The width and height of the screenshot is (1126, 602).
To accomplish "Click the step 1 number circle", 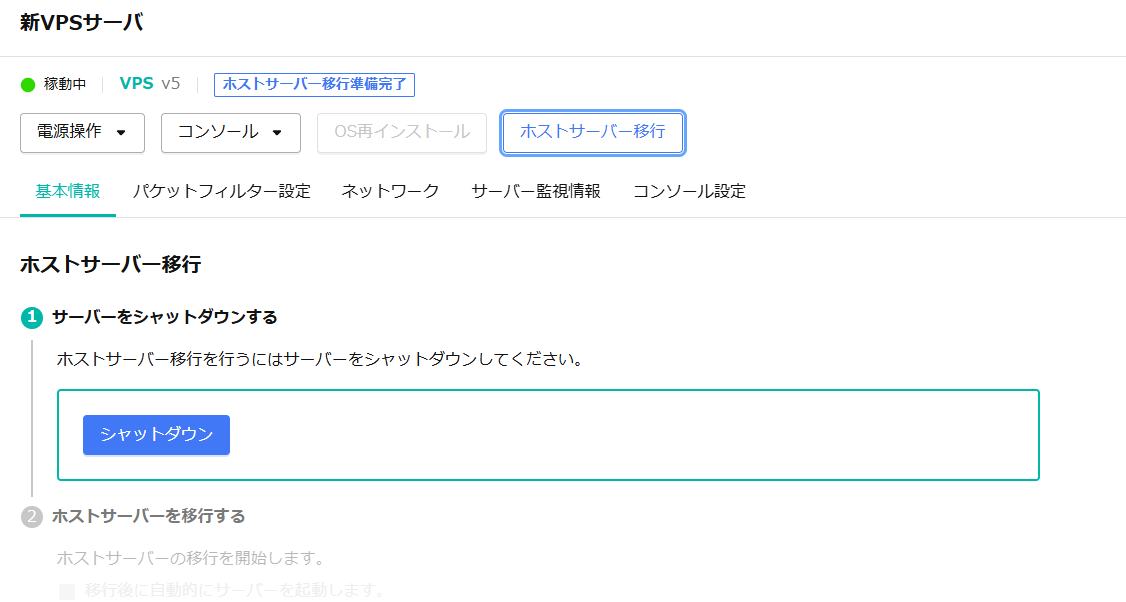I will click(x=32, y=317).
